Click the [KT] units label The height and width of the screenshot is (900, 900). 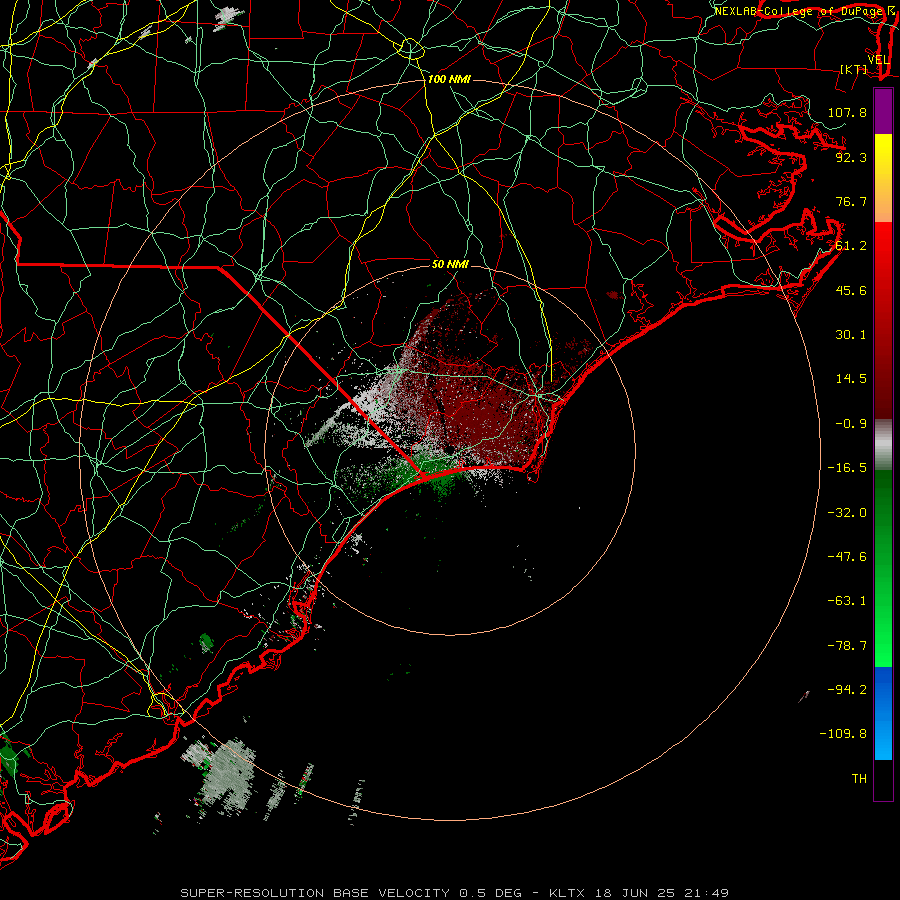(854, 69)
